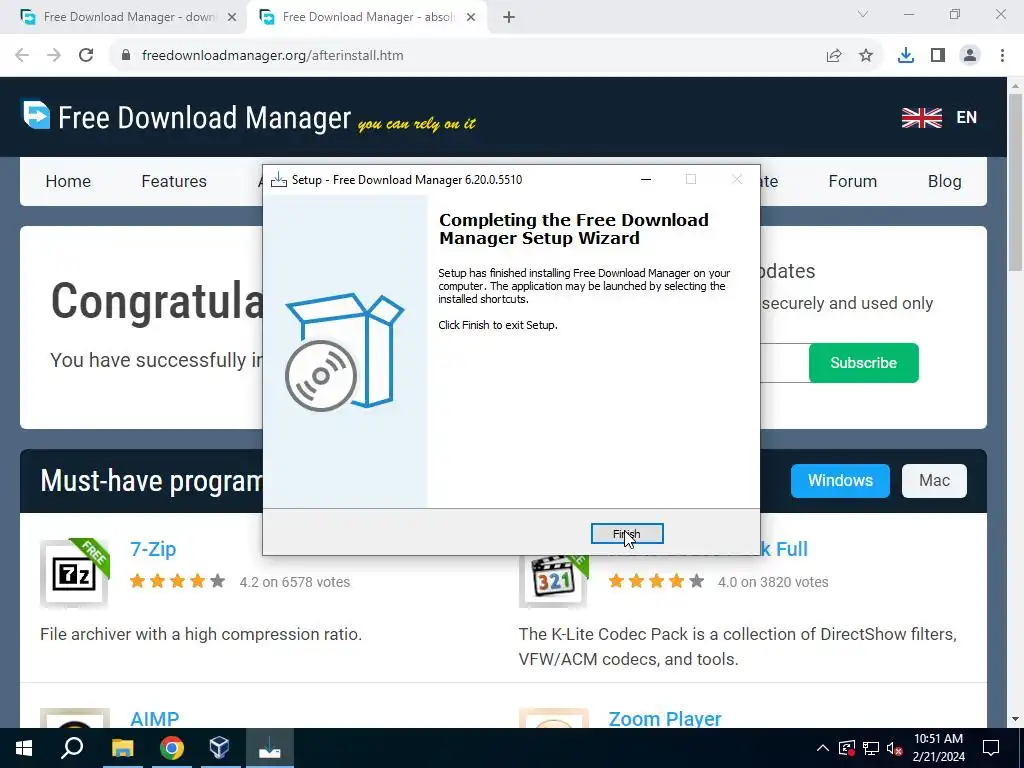Open Chrome profile avatar

point(970,56)
